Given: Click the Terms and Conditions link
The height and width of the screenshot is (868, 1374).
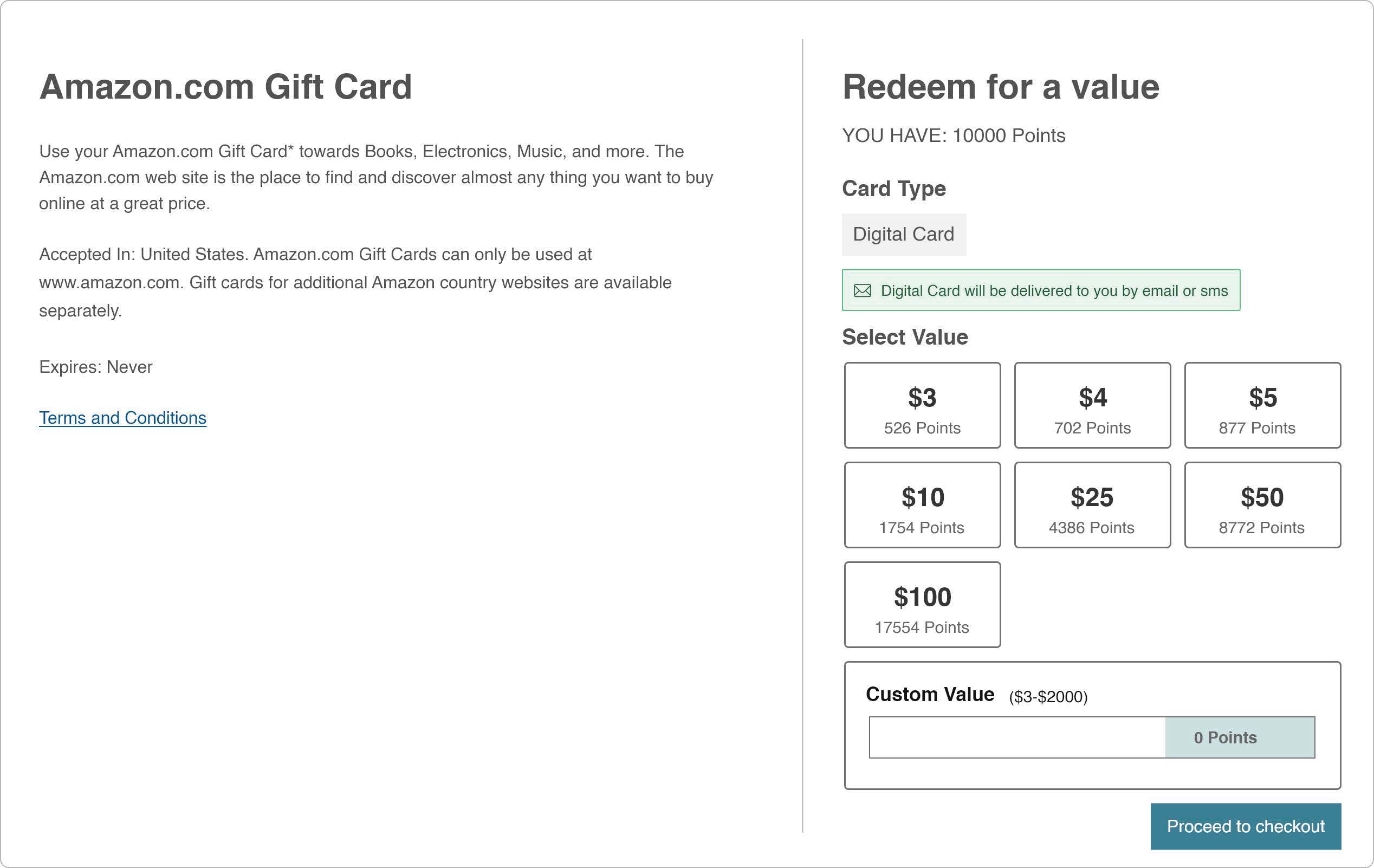Looking at the screenshot, I should [123, 417].
